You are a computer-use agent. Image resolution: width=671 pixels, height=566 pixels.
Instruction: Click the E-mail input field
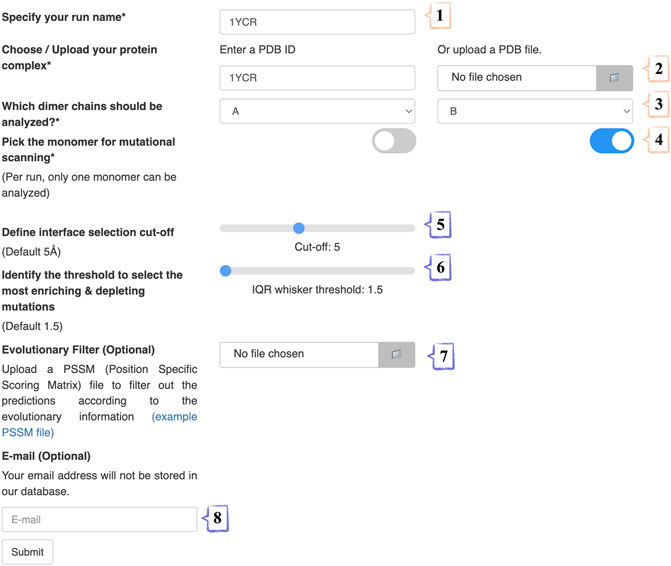(99, 519)
